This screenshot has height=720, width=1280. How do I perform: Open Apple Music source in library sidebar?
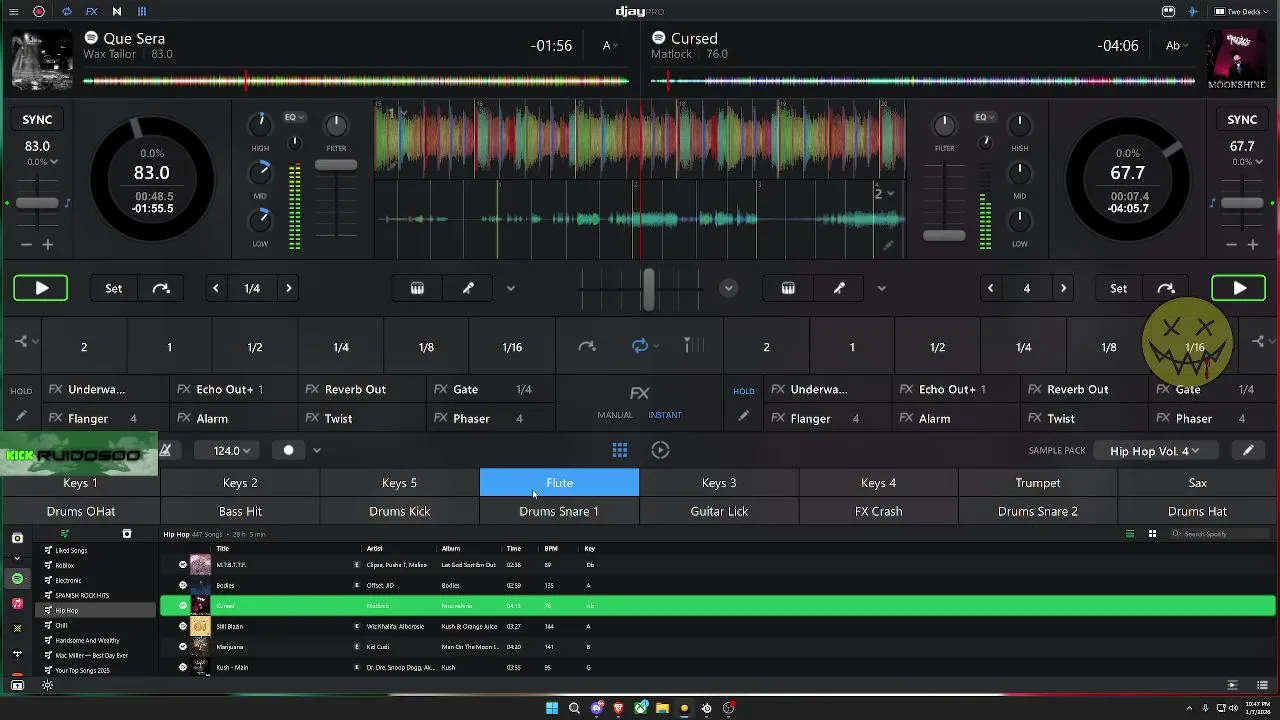point(17,604)
